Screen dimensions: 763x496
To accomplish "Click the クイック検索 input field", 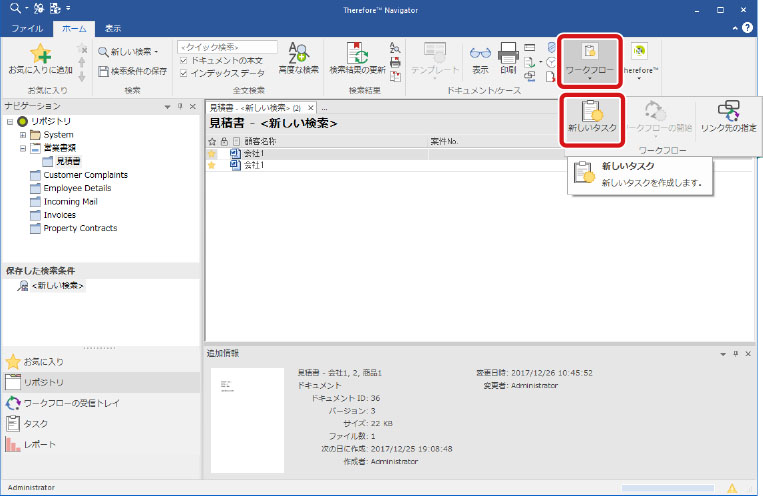I will [227, 47].
